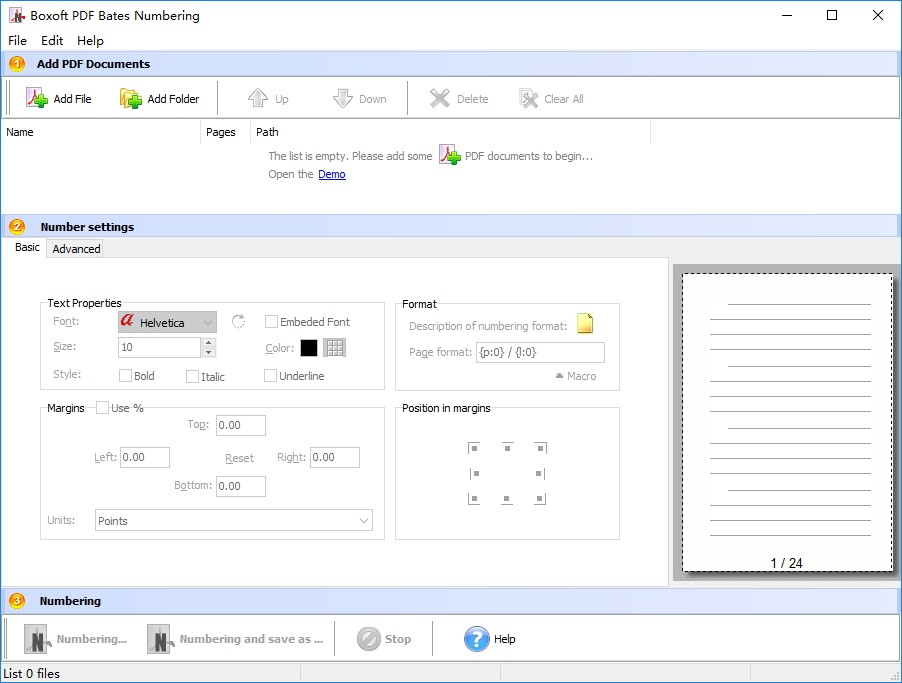
Task: Switch to the Advanced tab
Action: point(76,249)
